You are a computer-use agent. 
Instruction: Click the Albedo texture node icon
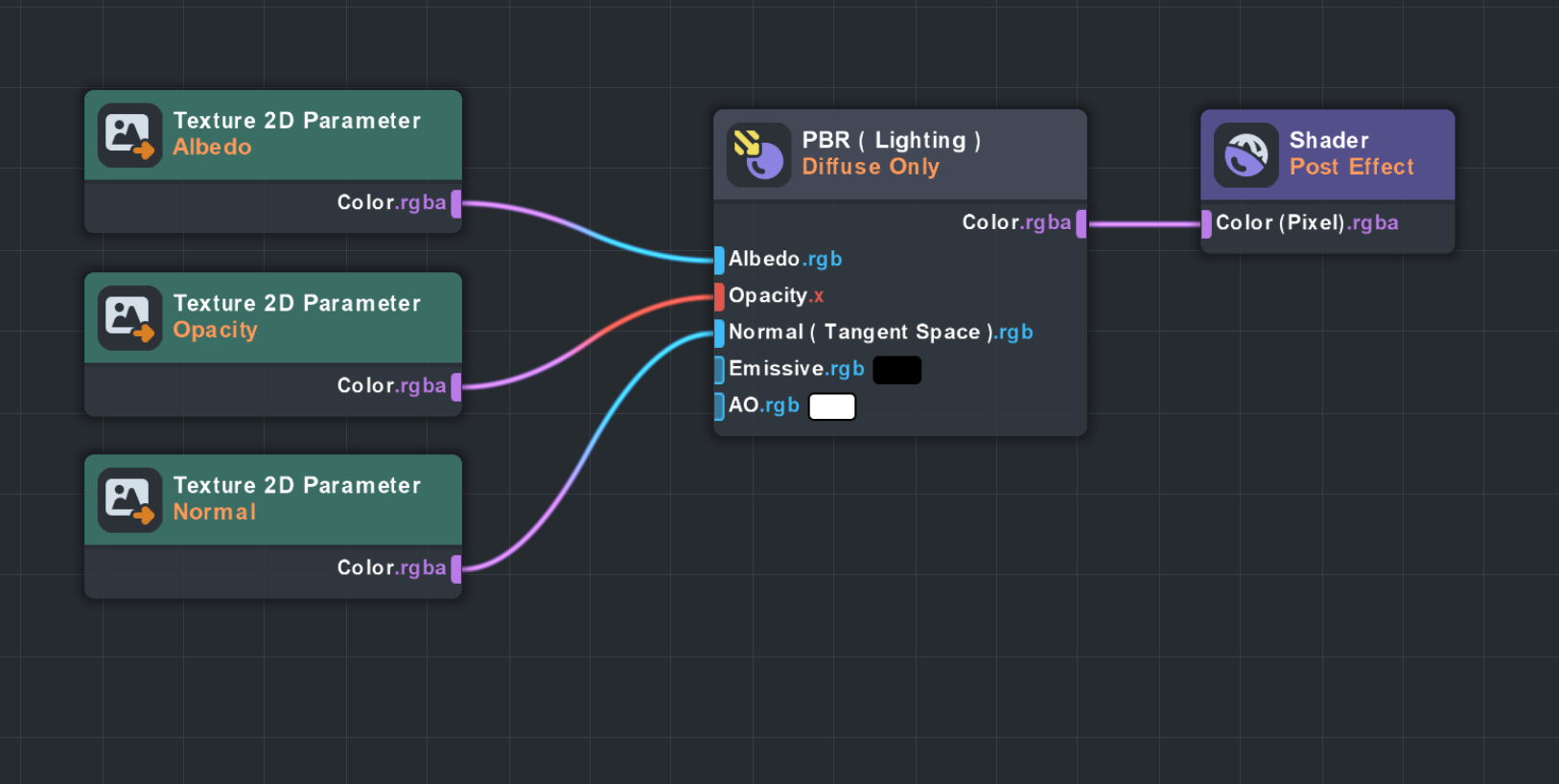pos(129,135)
